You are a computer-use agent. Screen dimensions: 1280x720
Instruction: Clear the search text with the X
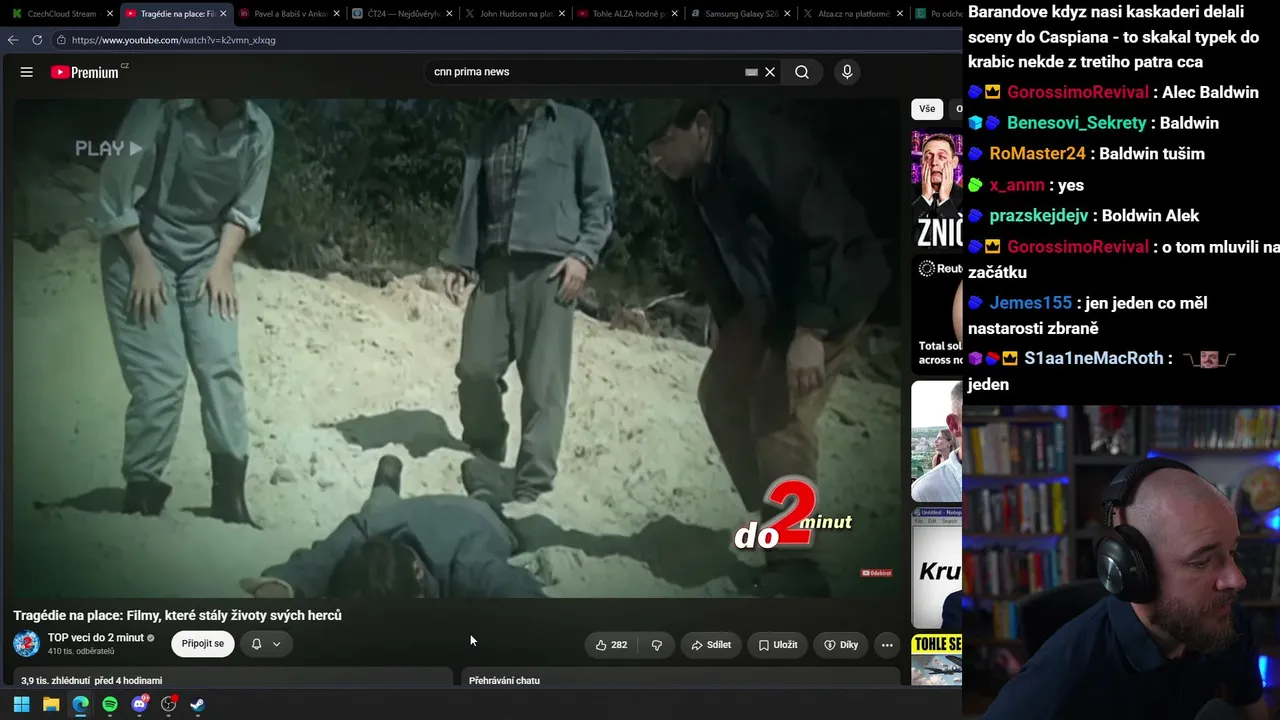(x=770, y=72)
